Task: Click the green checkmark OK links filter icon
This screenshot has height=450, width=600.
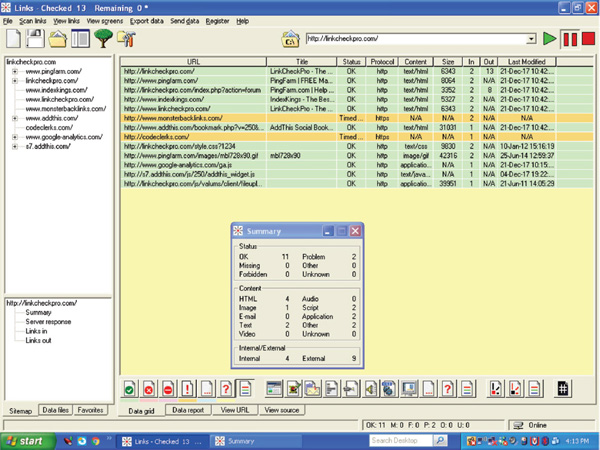Action: click(x=131, y=388)
